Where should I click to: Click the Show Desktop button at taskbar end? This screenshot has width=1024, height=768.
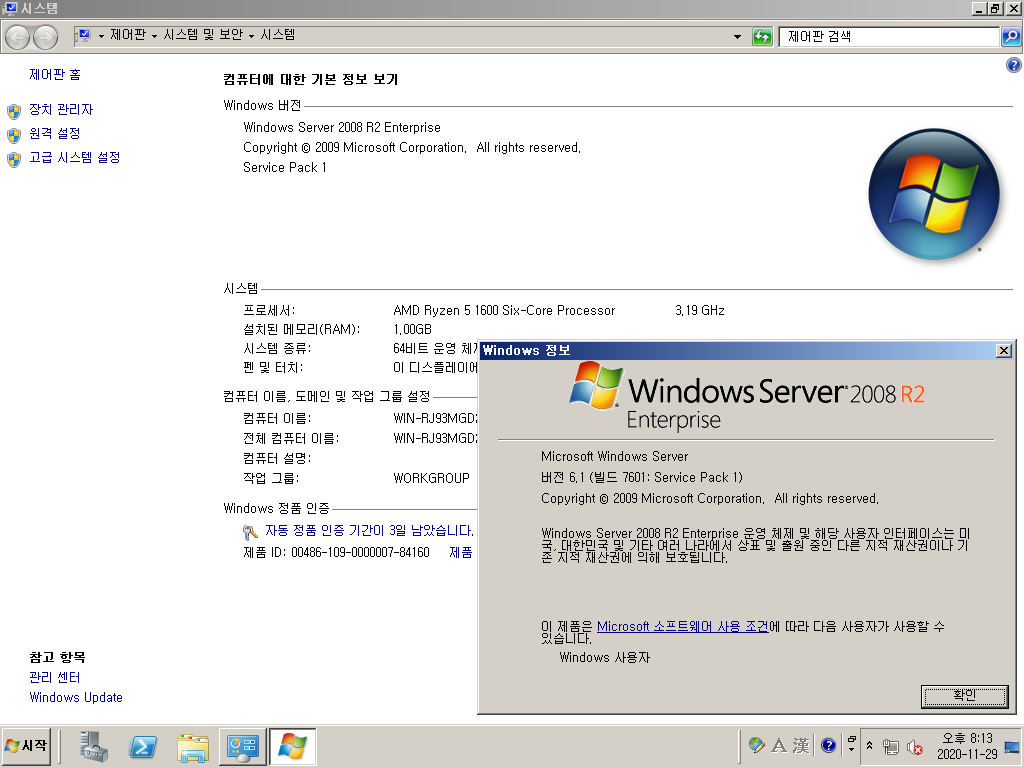point(1012,746)
